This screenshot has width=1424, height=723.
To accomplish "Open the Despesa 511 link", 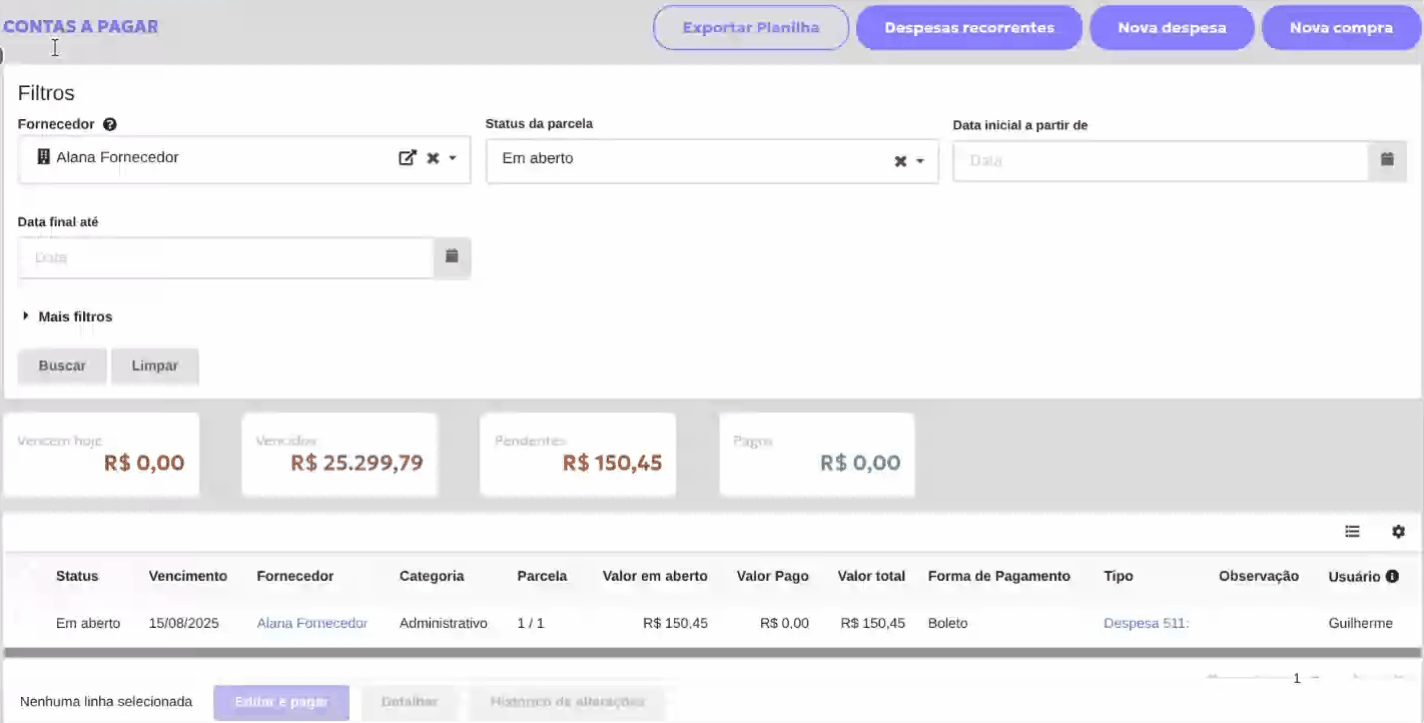I will 1145,623.
